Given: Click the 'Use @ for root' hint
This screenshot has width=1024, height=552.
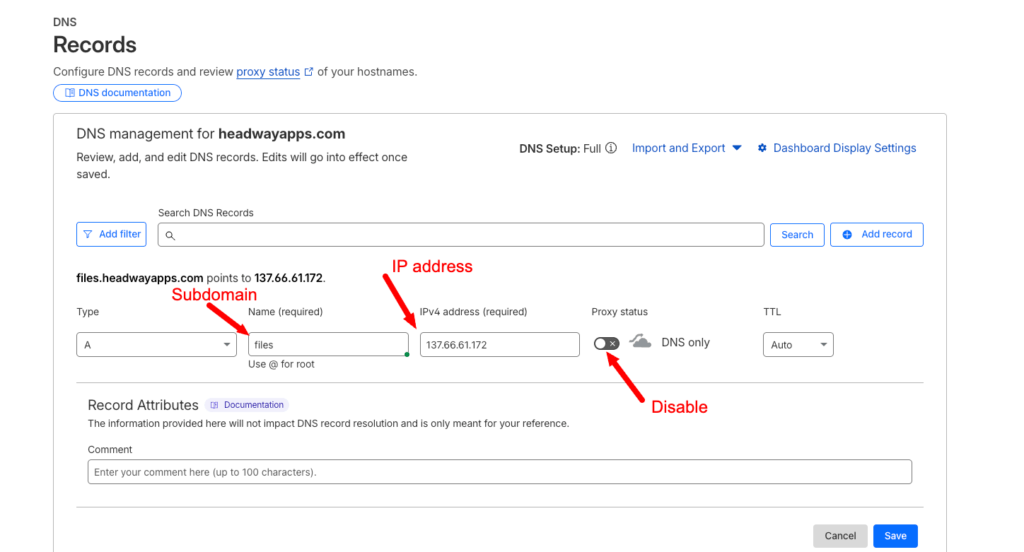Looking at the screenshot, I should 281,365.
